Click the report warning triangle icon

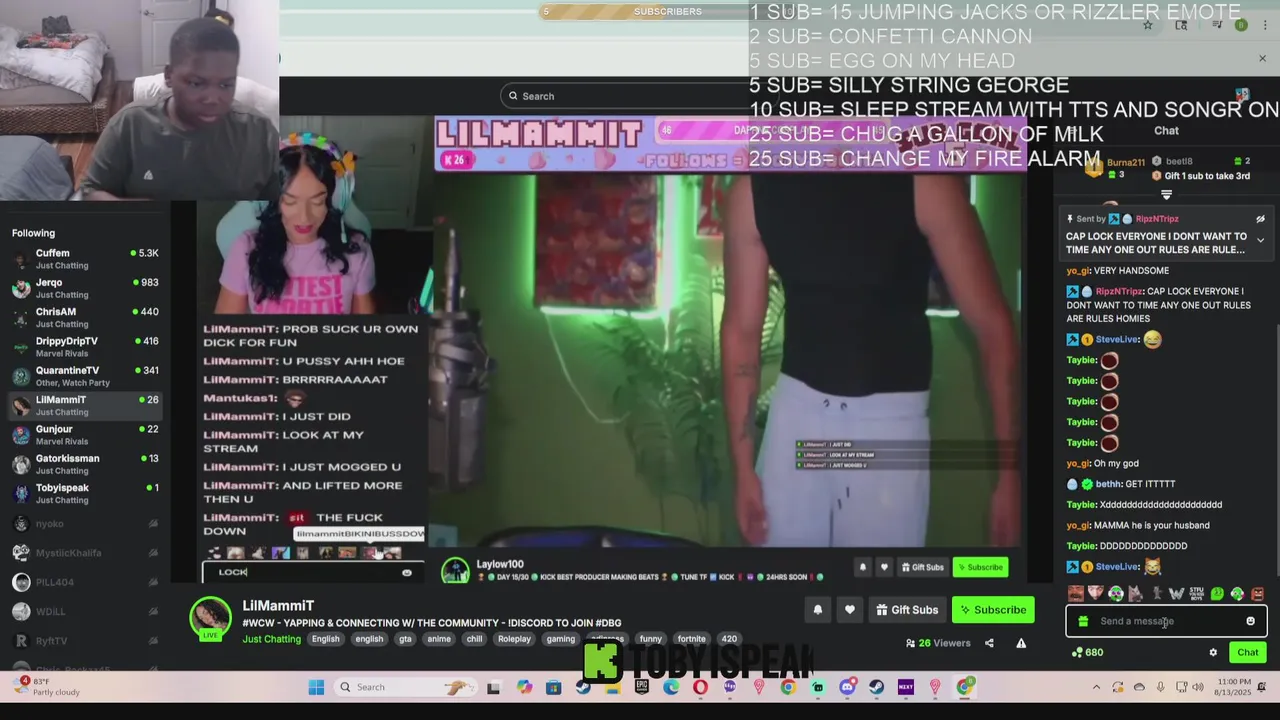tap(1021, 643)
